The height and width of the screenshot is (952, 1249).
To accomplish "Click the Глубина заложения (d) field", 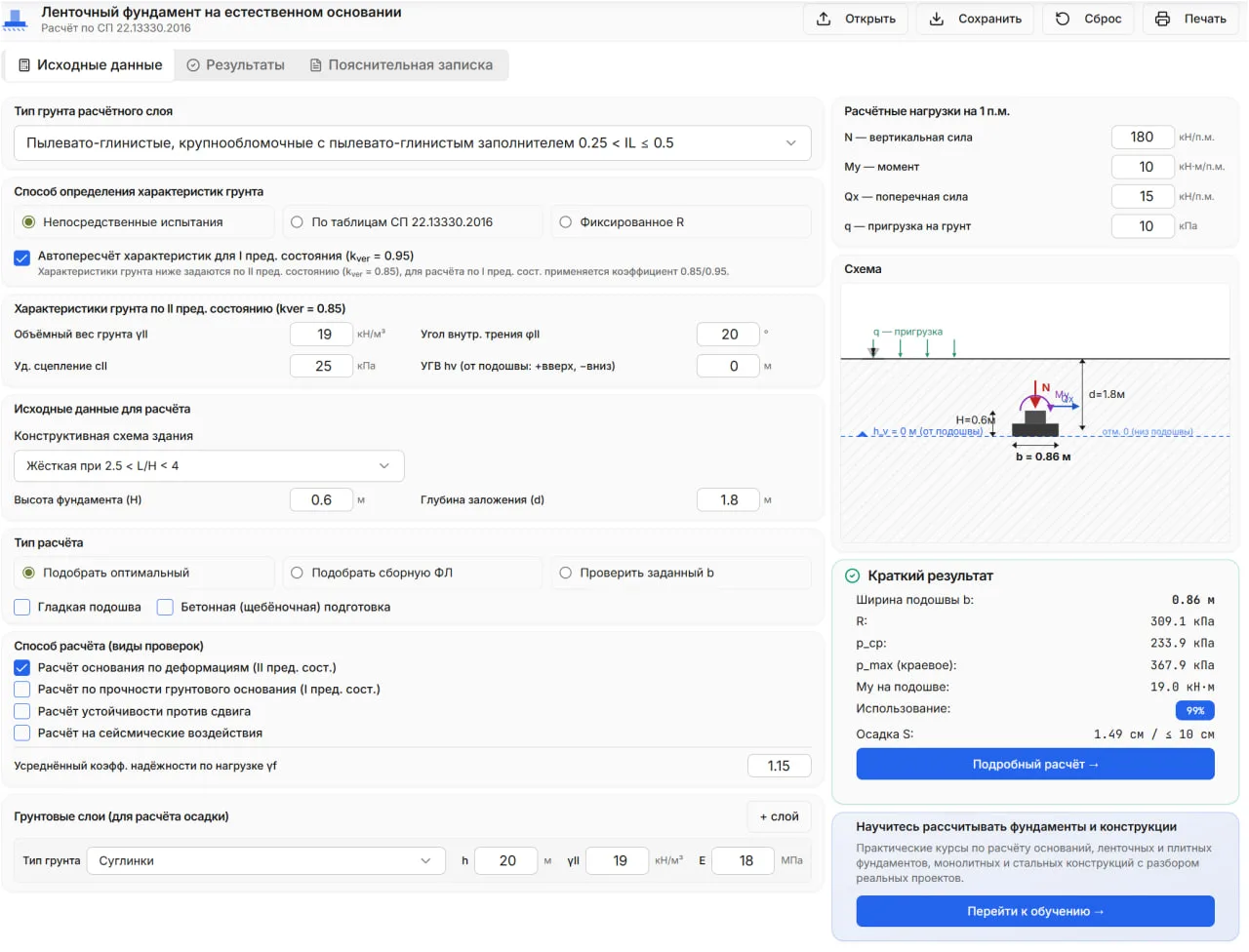I will pyautogui.click(x=728, y=500).
